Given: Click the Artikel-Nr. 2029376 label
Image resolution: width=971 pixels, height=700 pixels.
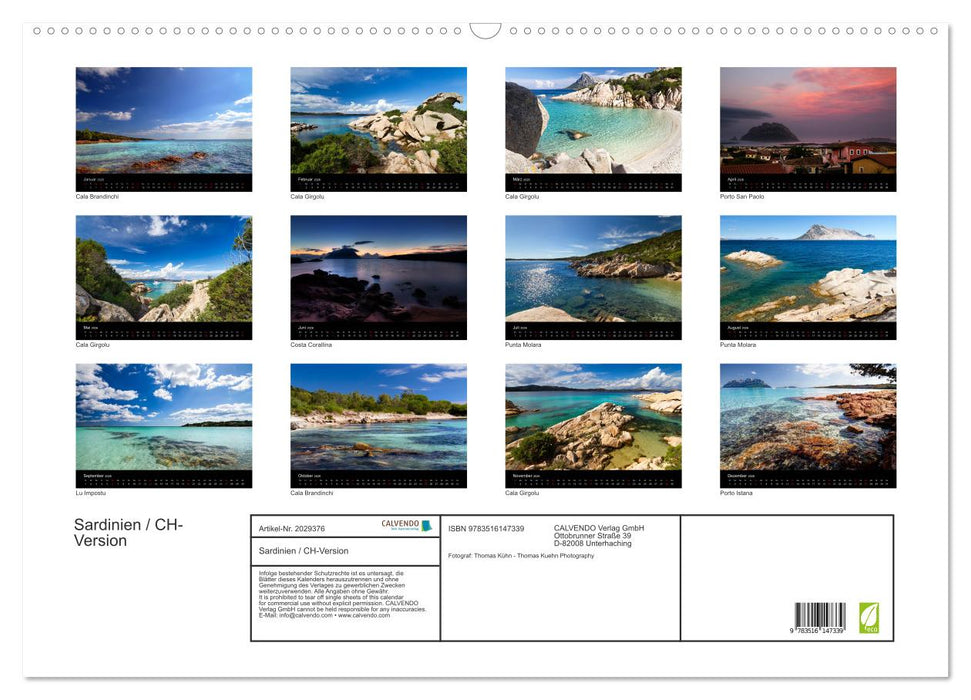Looking at the screenshot, I should [292, 527].
